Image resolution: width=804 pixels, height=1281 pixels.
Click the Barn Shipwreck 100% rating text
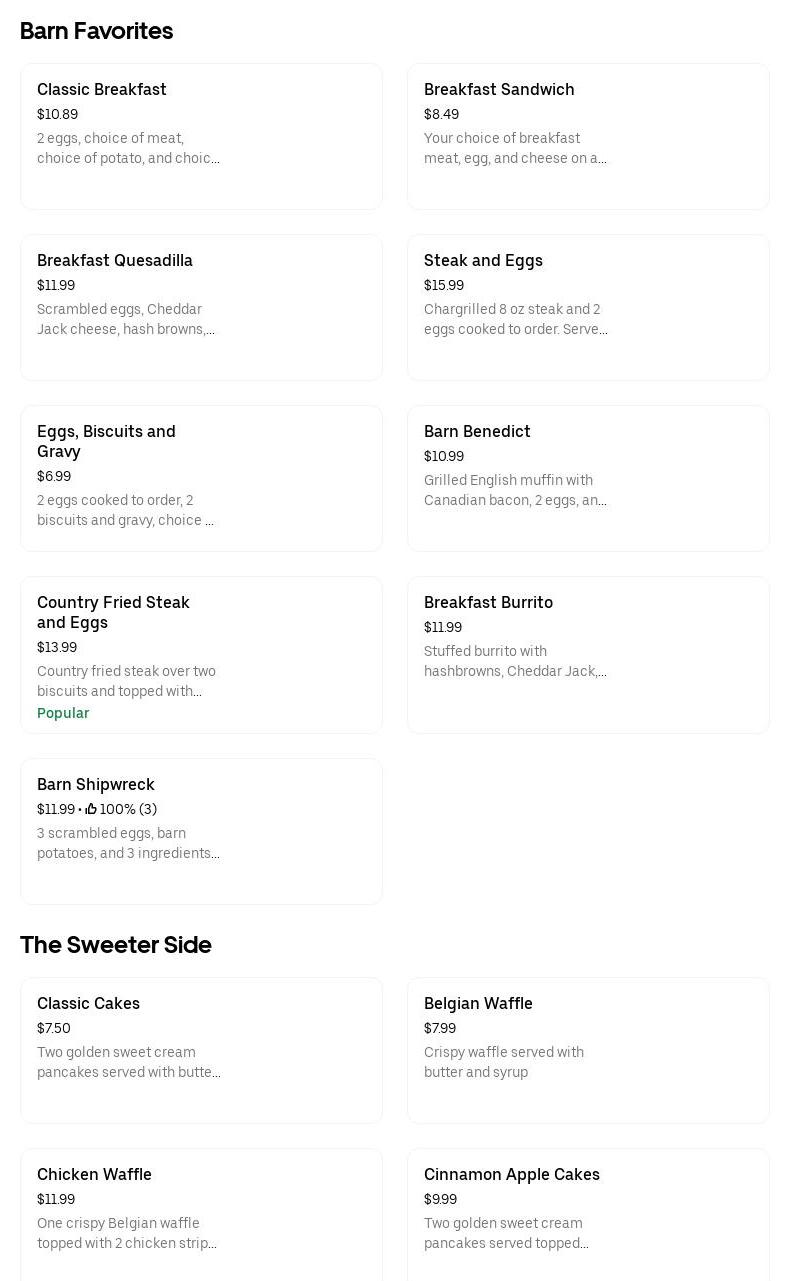coord(128,809)
